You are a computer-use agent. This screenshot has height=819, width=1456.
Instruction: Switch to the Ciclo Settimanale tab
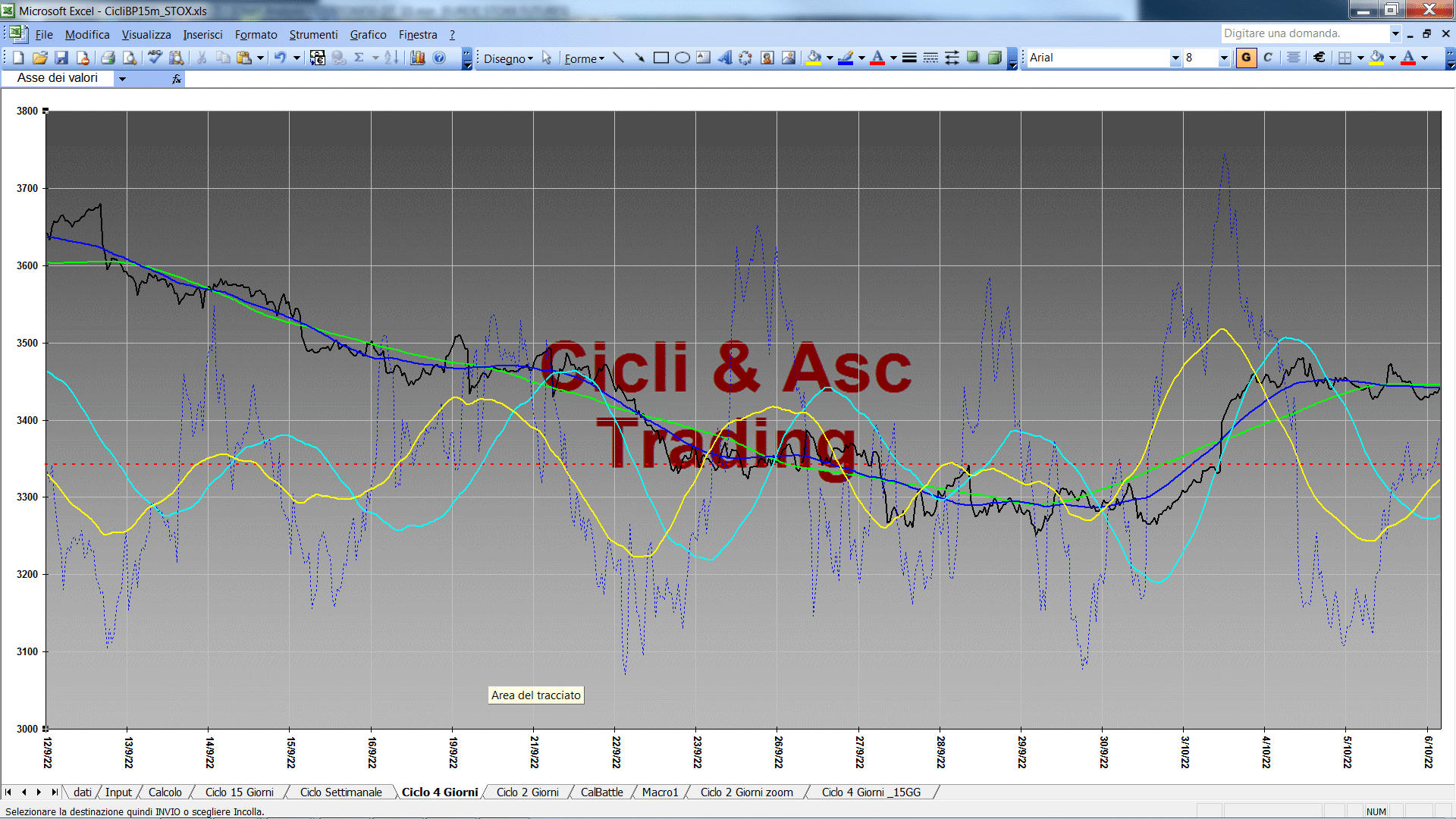[341, 792]
